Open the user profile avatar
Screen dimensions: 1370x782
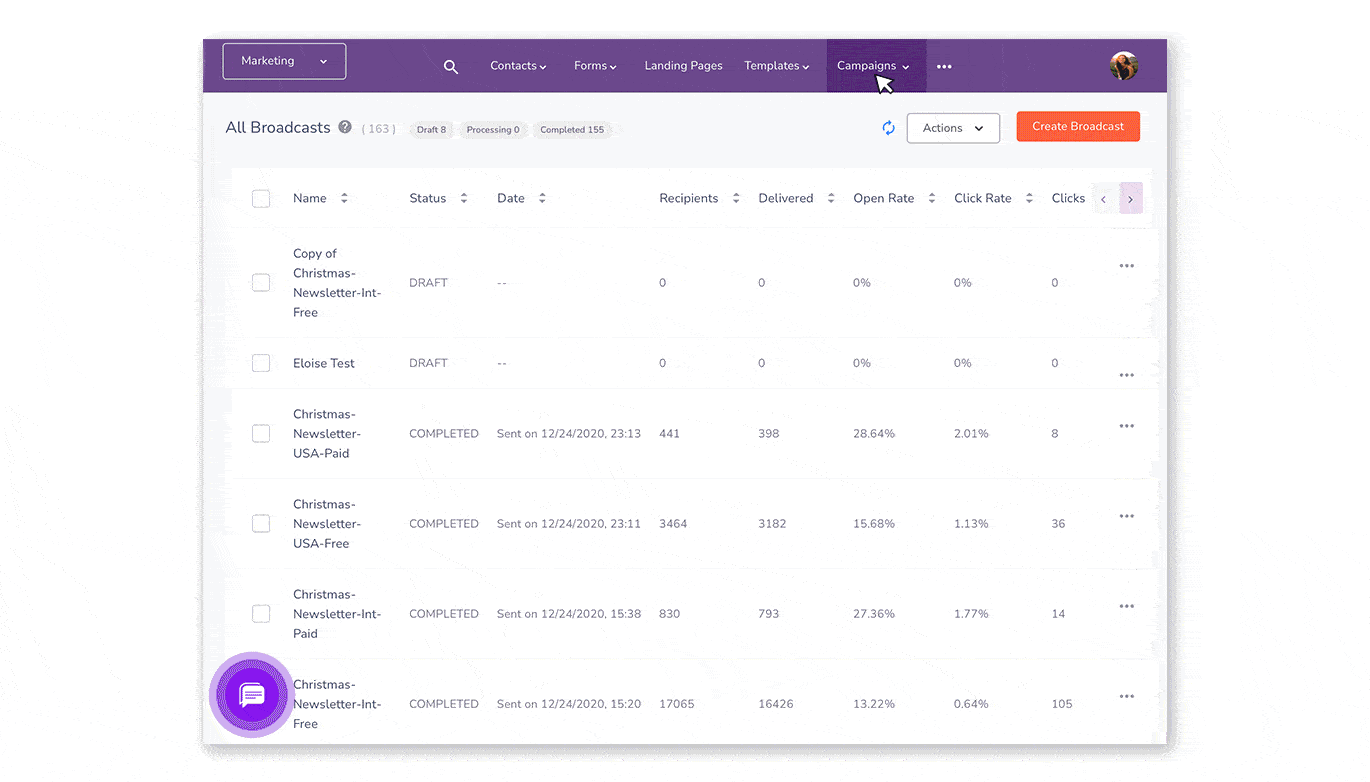(x=1123, y=66)
